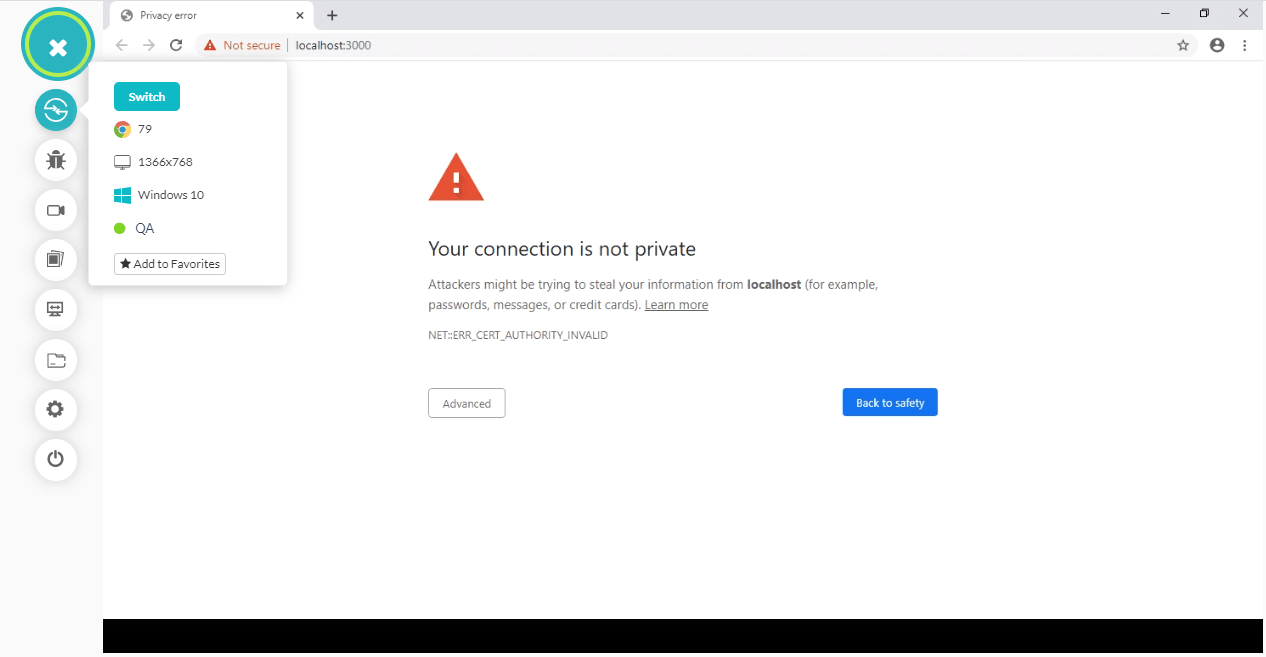Open the screenshot capture tool
Image resolution: width=1266 pixels, height=657 pixels.
coord(56,260)
